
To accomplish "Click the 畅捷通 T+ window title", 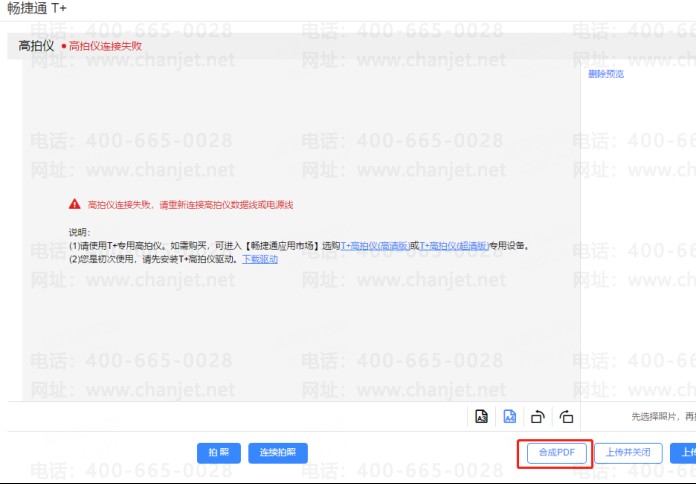I will (36, 8).
